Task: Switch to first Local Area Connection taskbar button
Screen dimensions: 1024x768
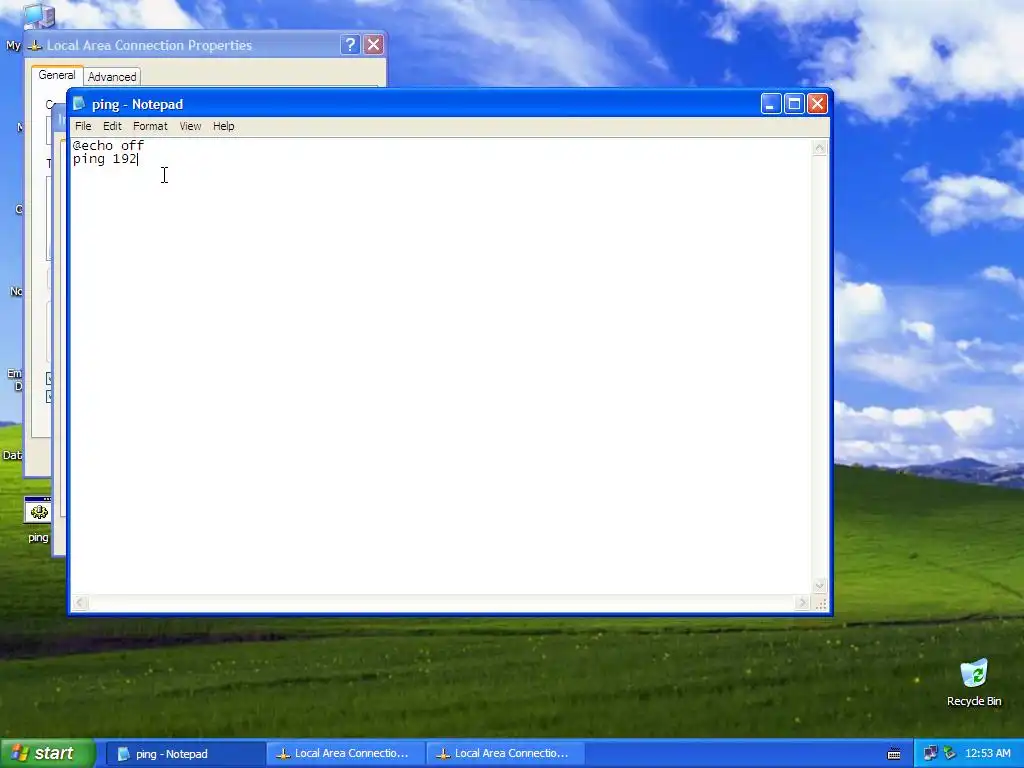Action: (345, 754)
